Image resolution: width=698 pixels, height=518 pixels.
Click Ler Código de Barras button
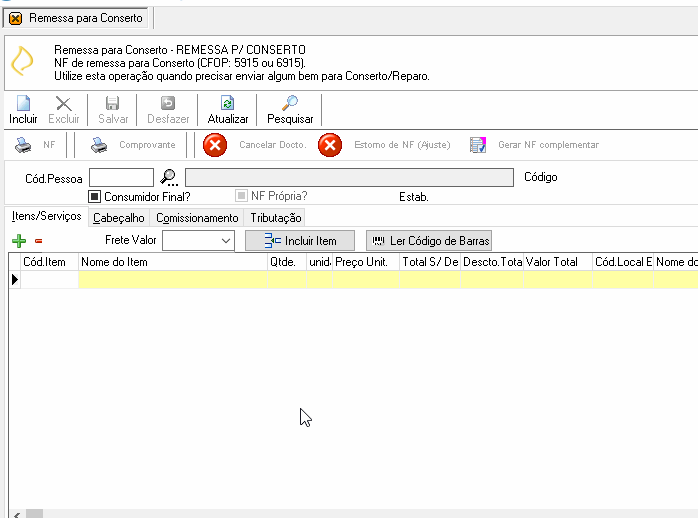point(429,241)
